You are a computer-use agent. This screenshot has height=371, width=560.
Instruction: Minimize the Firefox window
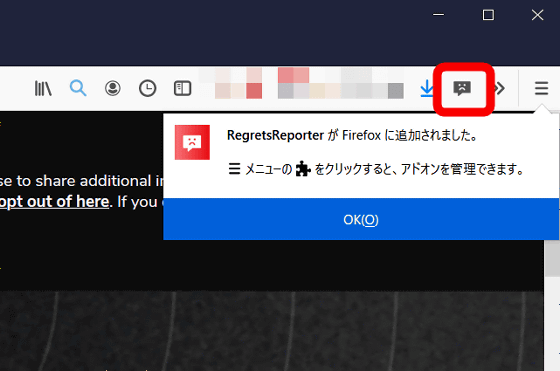[438, 15]
